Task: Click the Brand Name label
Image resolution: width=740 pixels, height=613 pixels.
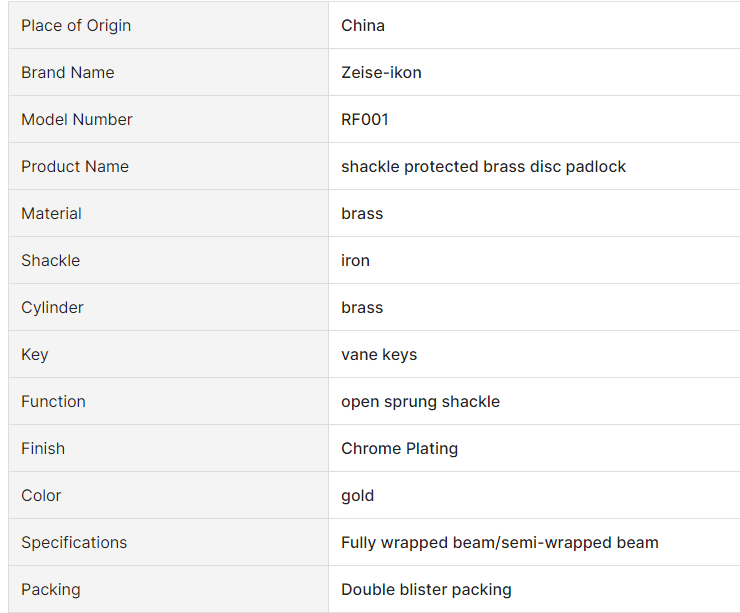Action: coord(67,72)
